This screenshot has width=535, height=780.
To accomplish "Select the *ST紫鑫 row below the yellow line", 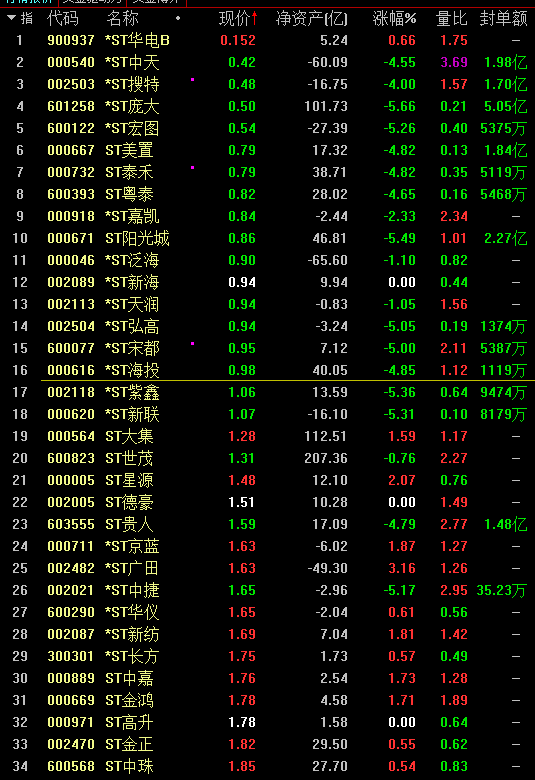I will (x=267, y=392).
